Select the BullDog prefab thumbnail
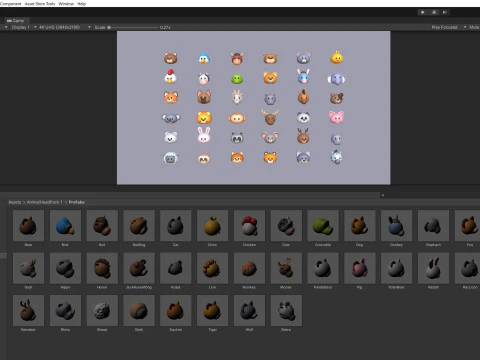Image resolution: width=480 pixels, height=360 pixels. 139,226
